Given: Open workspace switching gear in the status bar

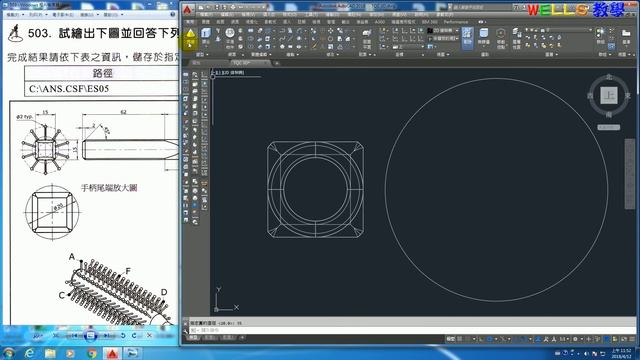Looking at the screenshot, I should click(576, 339).
